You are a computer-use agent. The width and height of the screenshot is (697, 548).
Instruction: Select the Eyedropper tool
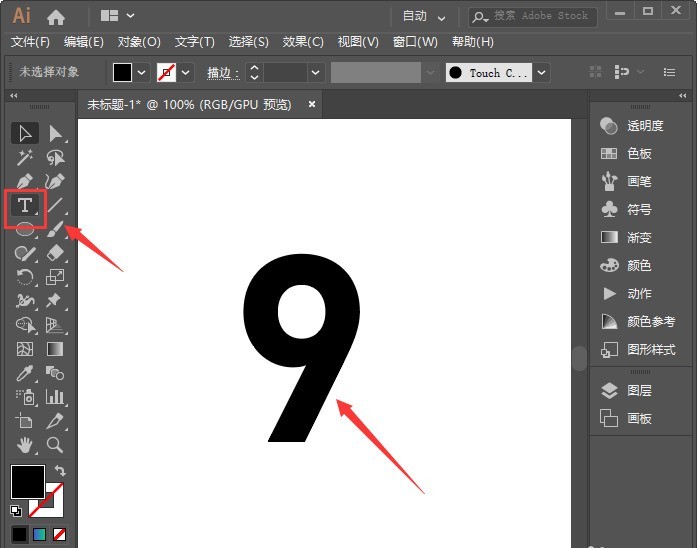pyautogui.click(x=25, y=373)
